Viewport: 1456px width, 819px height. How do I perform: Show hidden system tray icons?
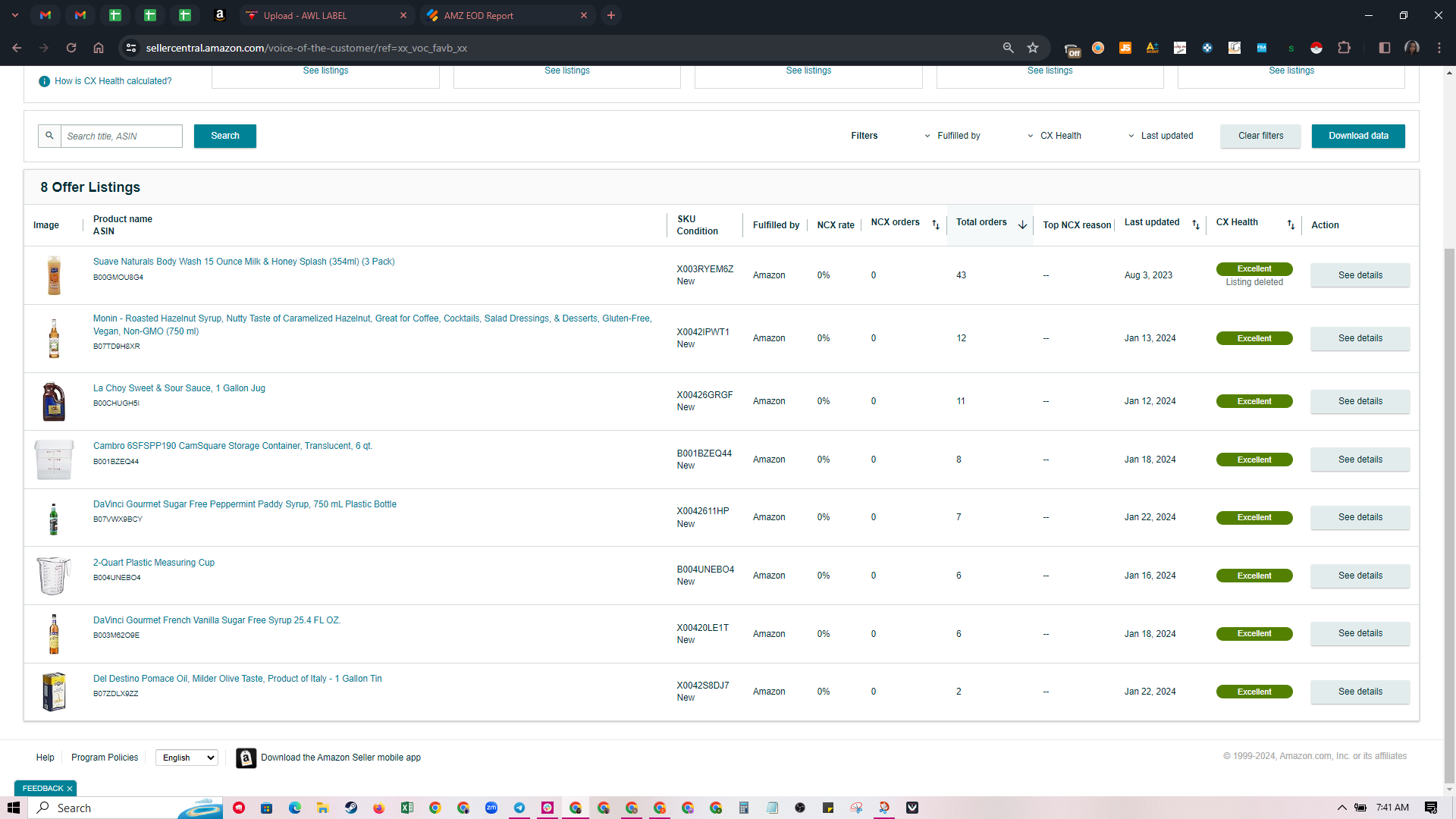[1341, 808]
